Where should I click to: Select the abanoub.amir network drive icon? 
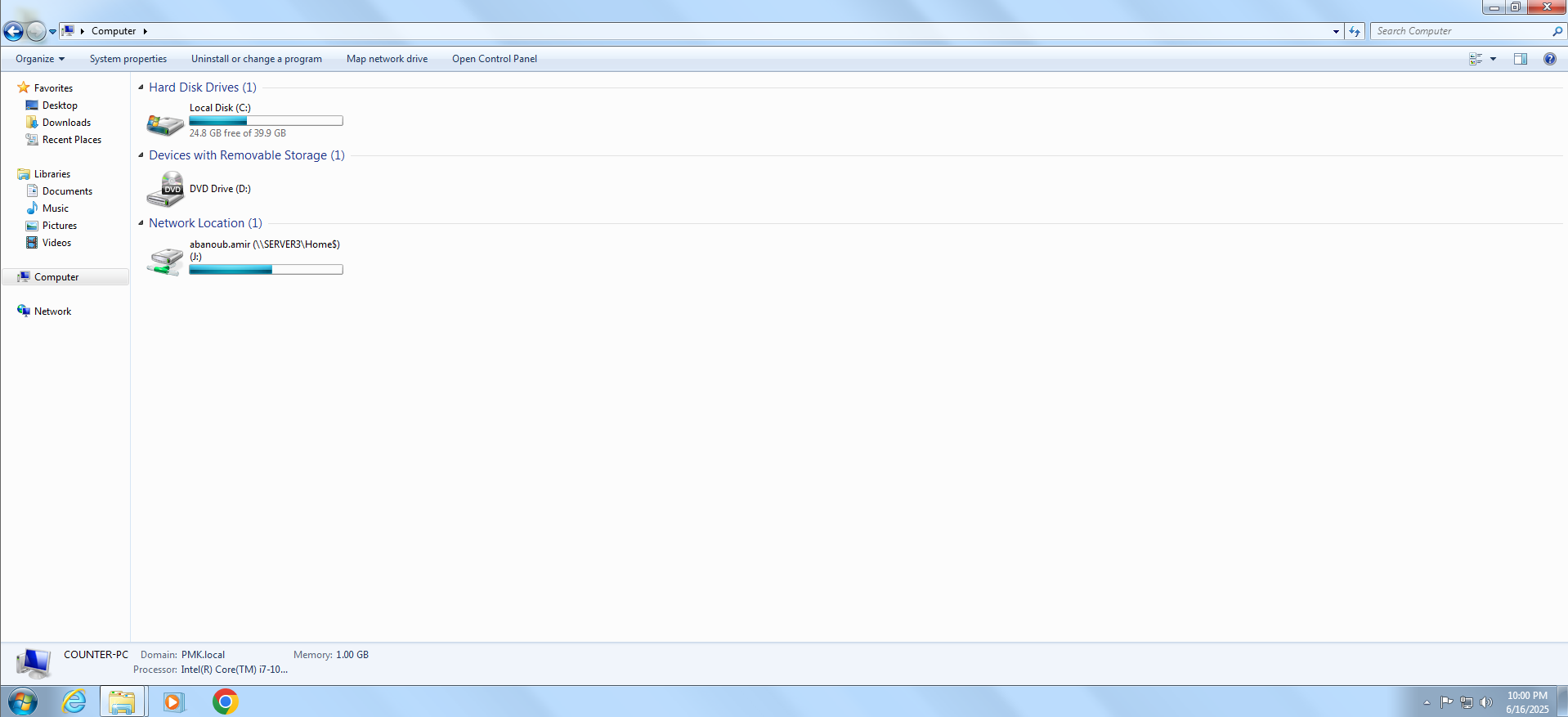tap(165, 261)
